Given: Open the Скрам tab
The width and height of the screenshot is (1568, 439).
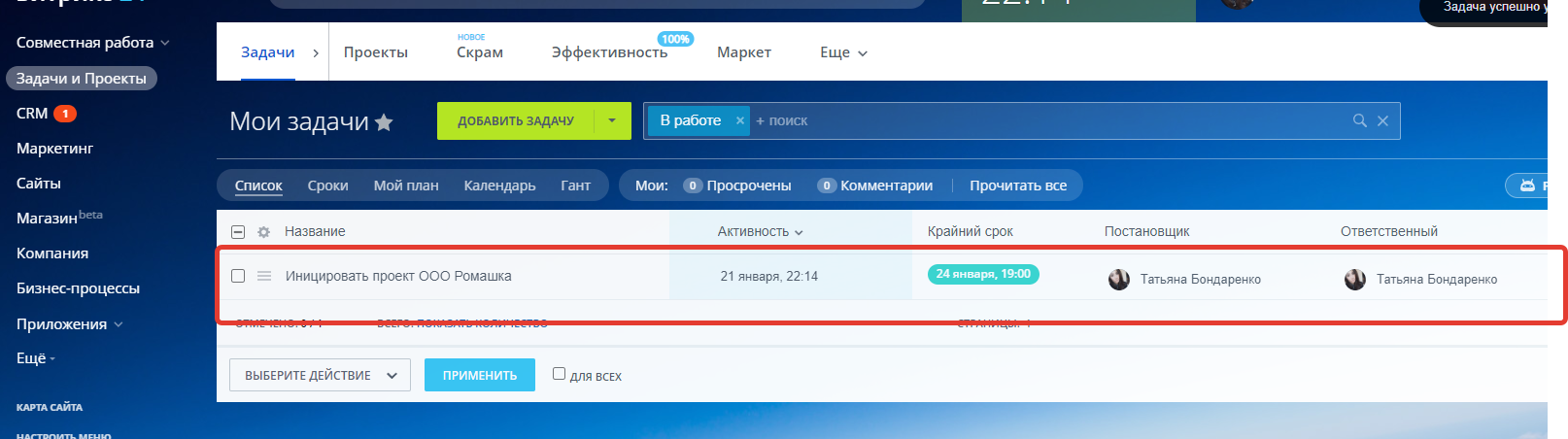Looking at the screenshot, I should click(x=480, y=52).
